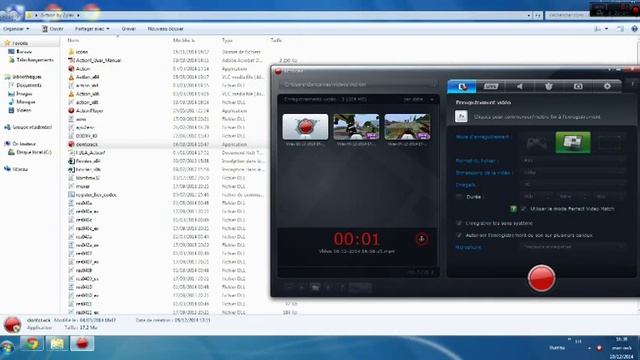The width and height of the screenshot is (640, 360).
Task: Select the ActionPlayer application file
Action: click(86, 111)
